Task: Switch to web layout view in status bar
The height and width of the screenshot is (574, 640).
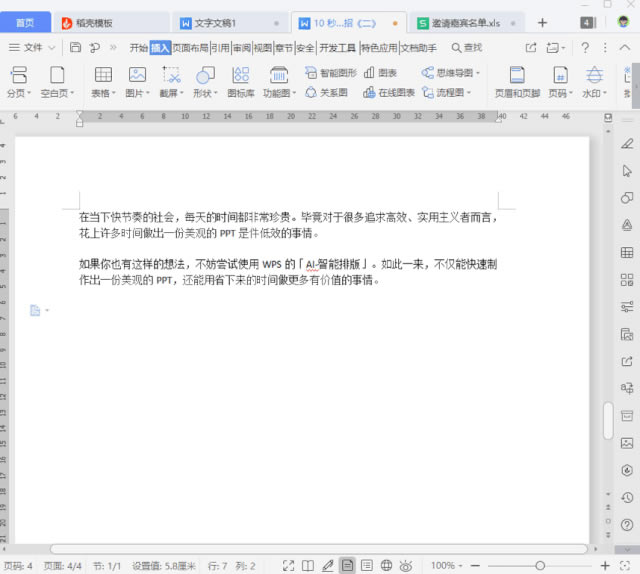Action: pos(386,565)
